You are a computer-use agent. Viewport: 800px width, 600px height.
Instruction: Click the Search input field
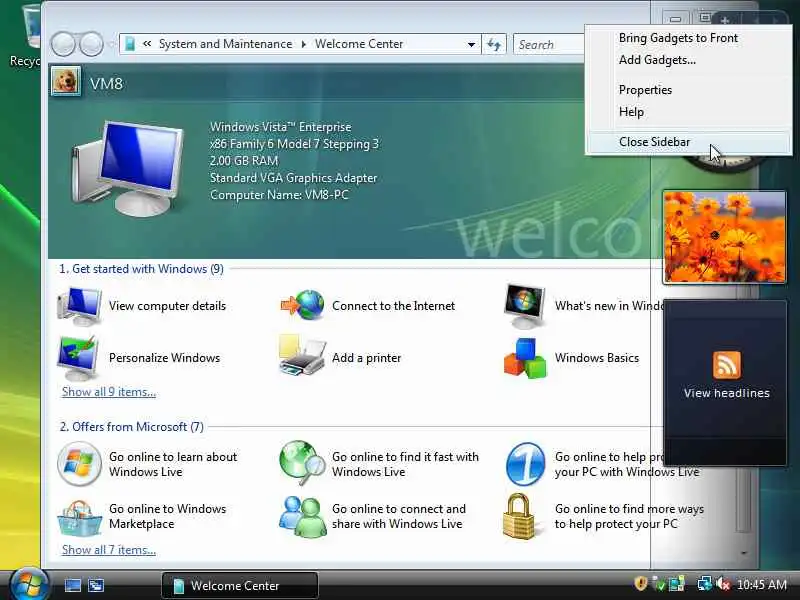point(549,44)
